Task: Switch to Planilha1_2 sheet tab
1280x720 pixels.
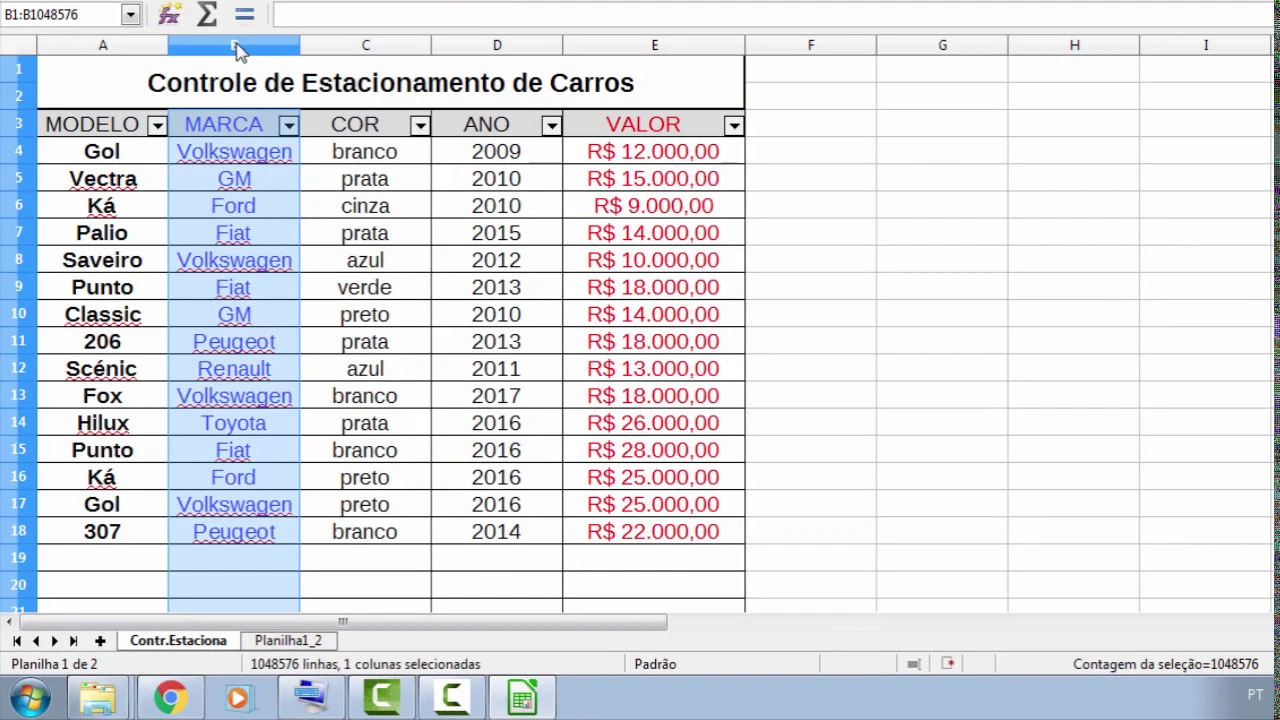Action: [288, 640]
